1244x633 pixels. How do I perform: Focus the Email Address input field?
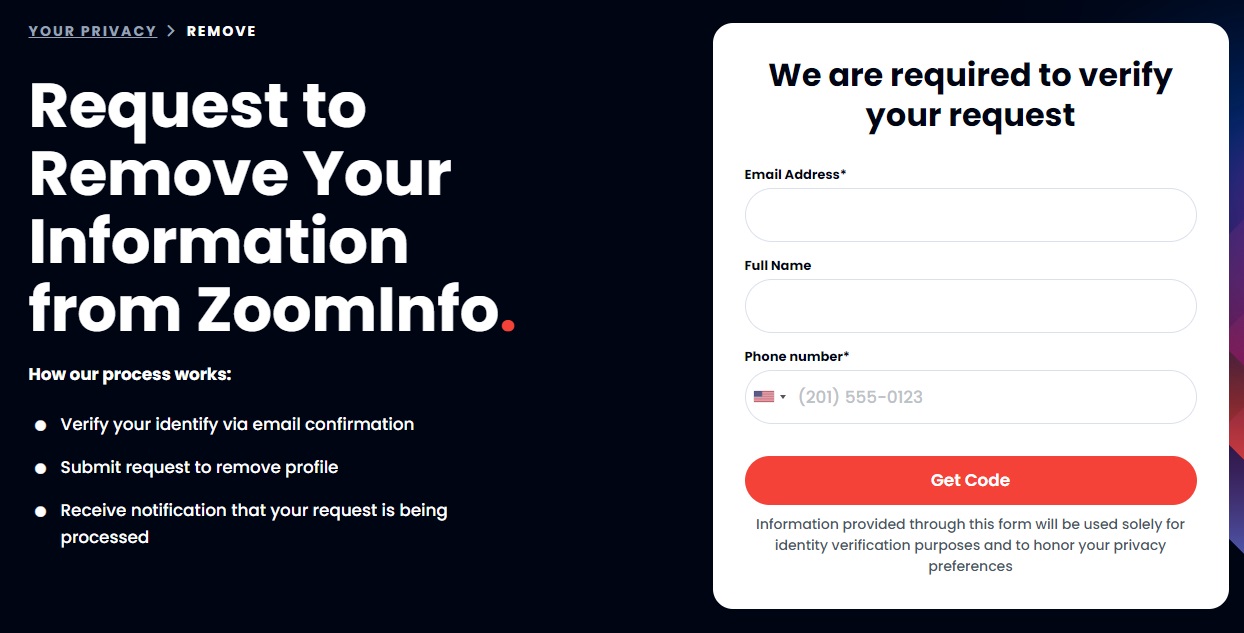click(970, 214)
